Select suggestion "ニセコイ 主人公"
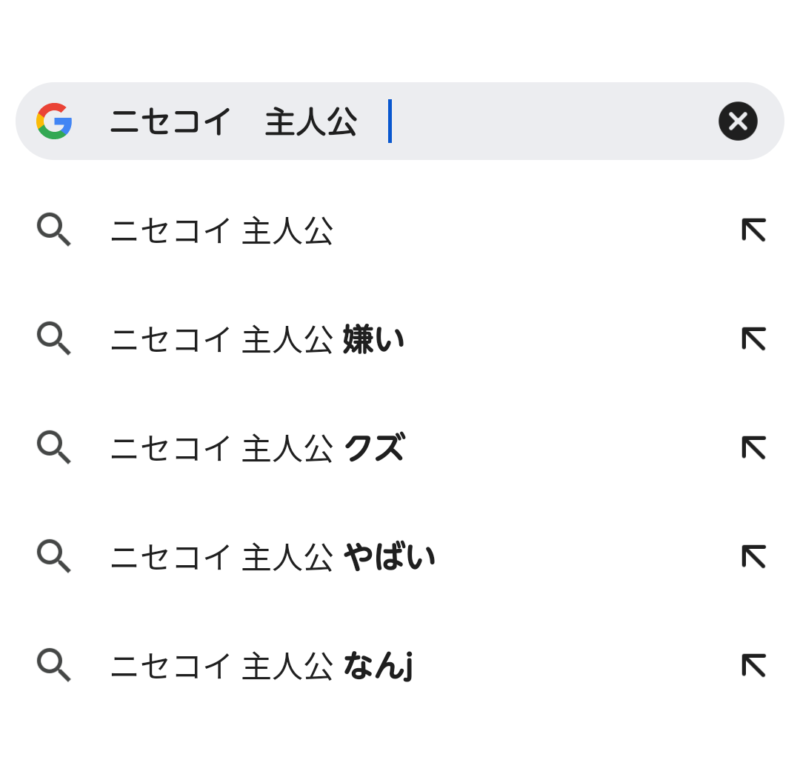Viewport: 800px width, 757px height. click(x=222, y=232)
